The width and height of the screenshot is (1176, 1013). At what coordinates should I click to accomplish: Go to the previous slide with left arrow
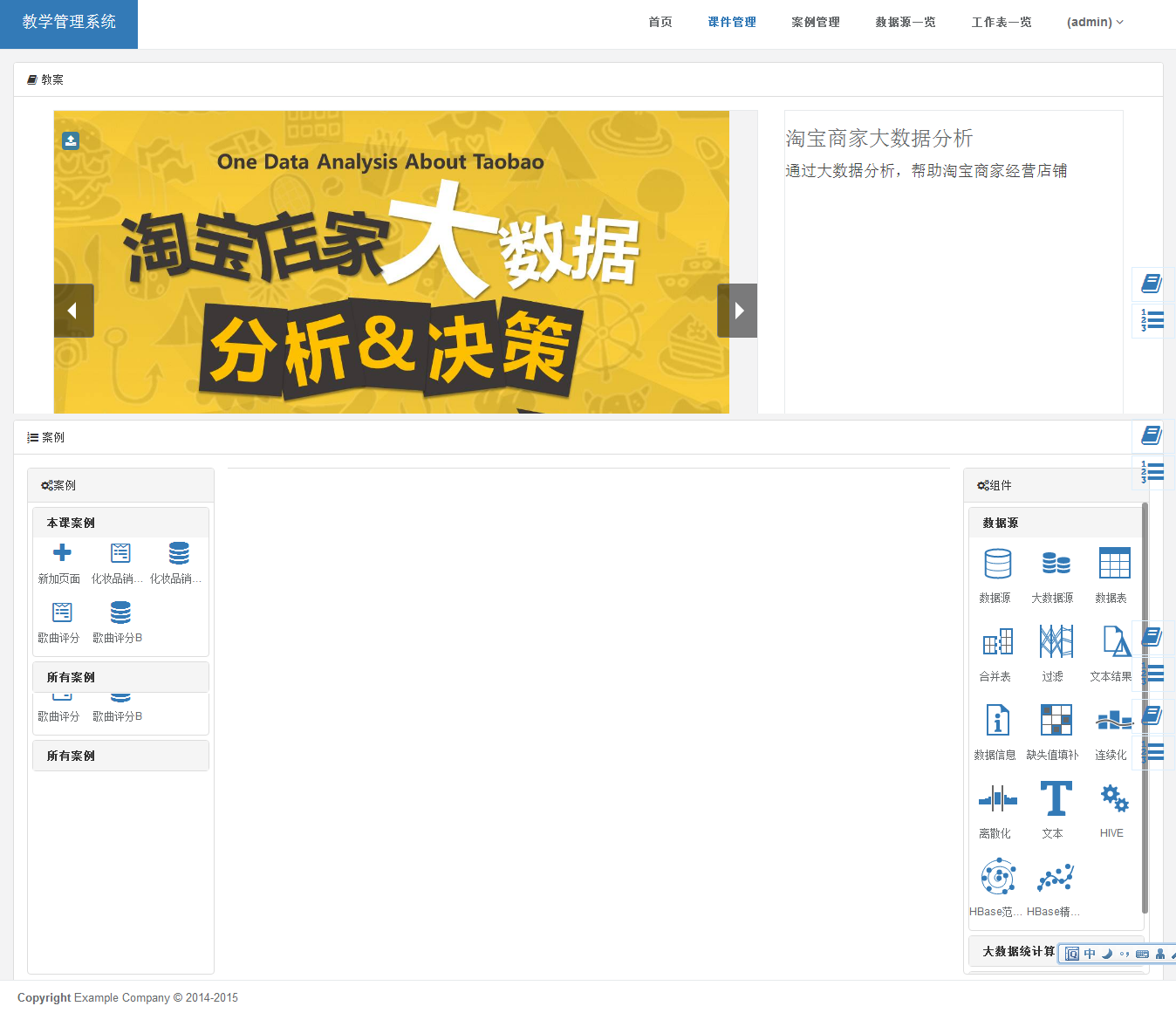pyautogui.click(x=73, y=311)
